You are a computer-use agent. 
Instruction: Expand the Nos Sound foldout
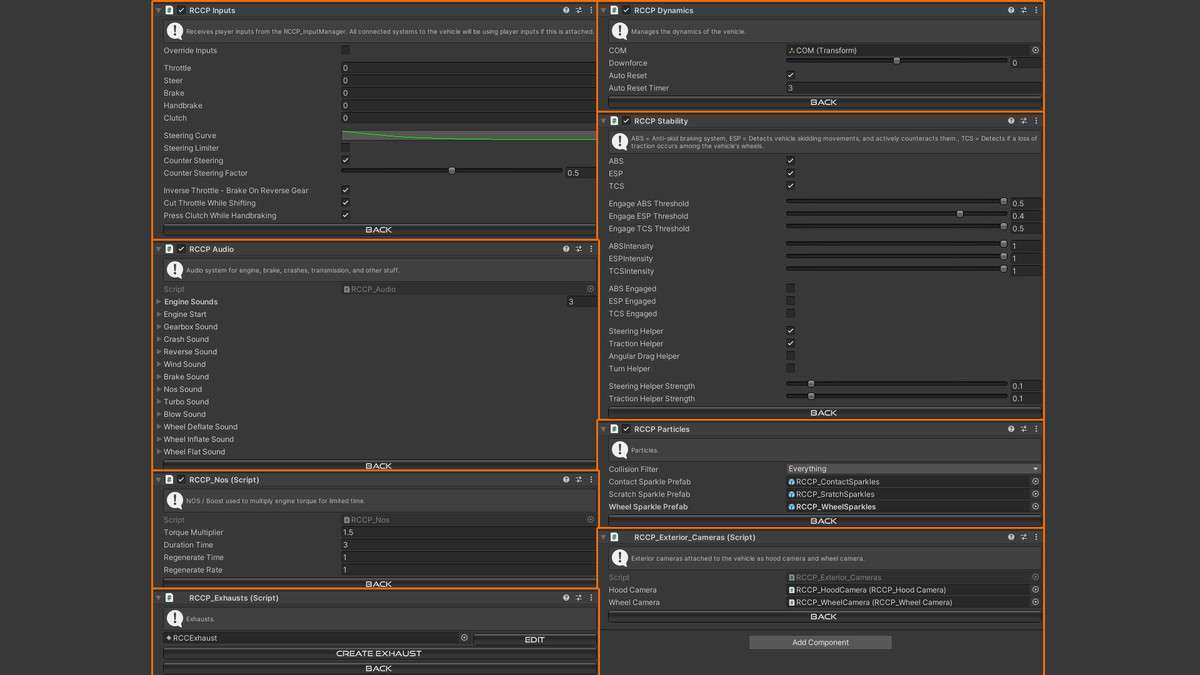point(159,389)
